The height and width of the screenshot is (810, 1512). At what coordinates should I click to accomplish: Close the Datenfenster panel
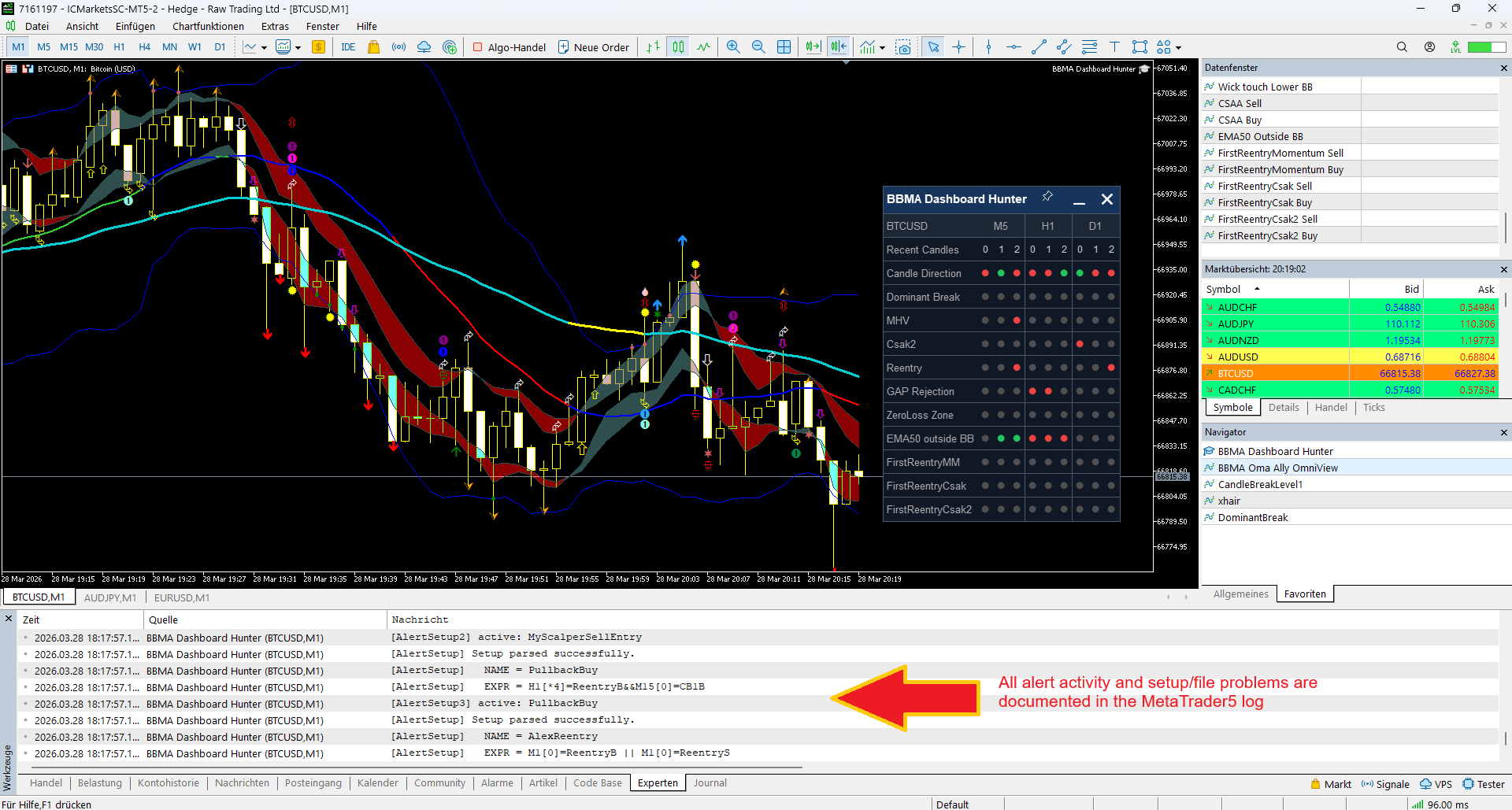pyautogui.click(x=1503, y=68)
